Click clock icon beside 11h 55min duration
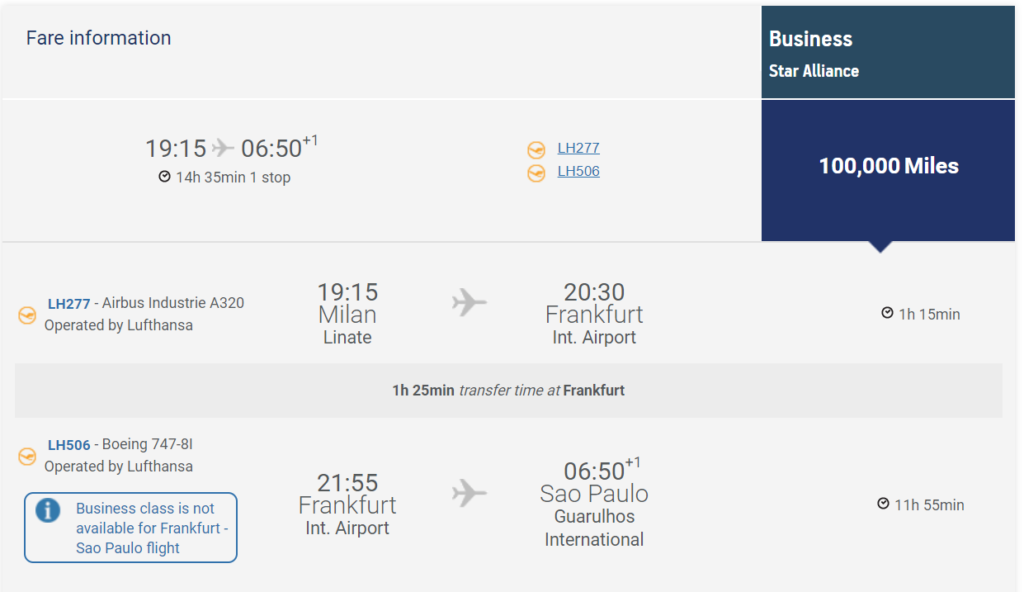The width and height of the screenshot is (1024, 592). (883, 504)
